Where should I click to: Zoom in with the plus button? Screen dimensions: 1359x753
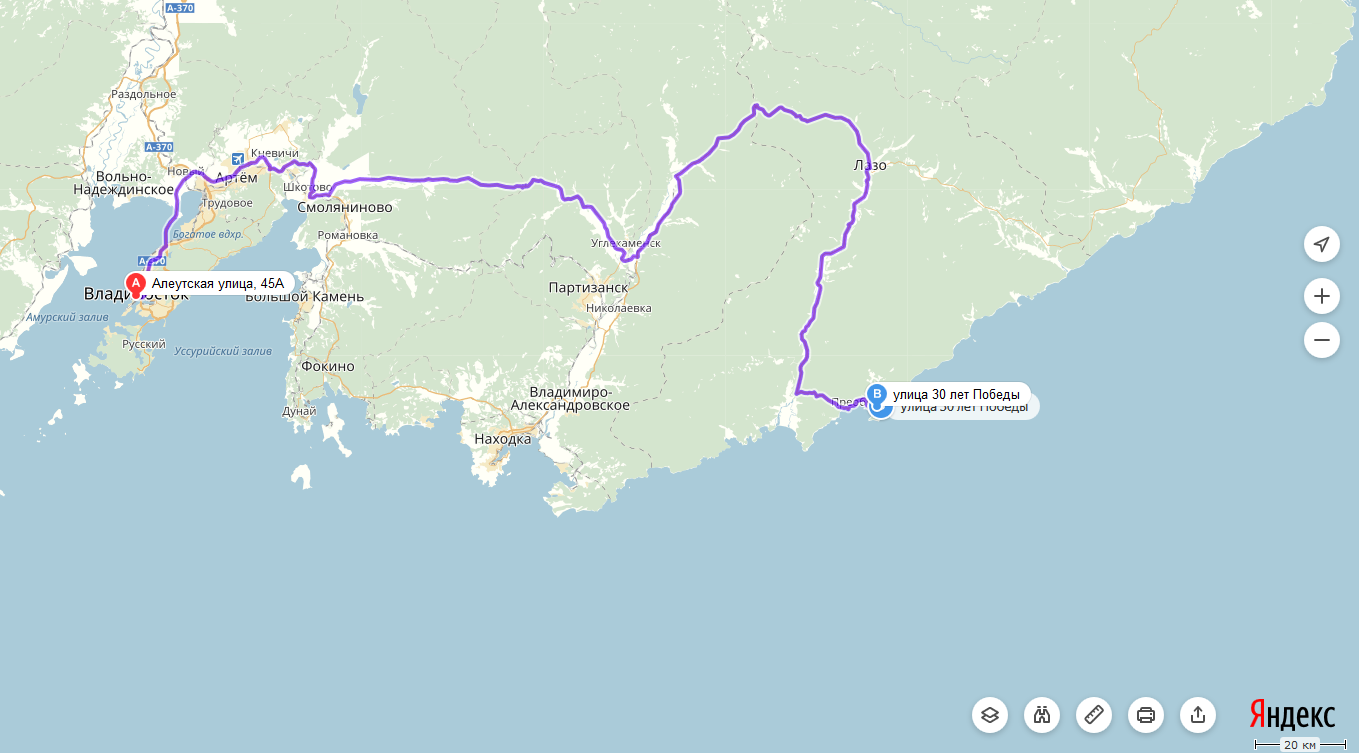[x=1321, y=296]
